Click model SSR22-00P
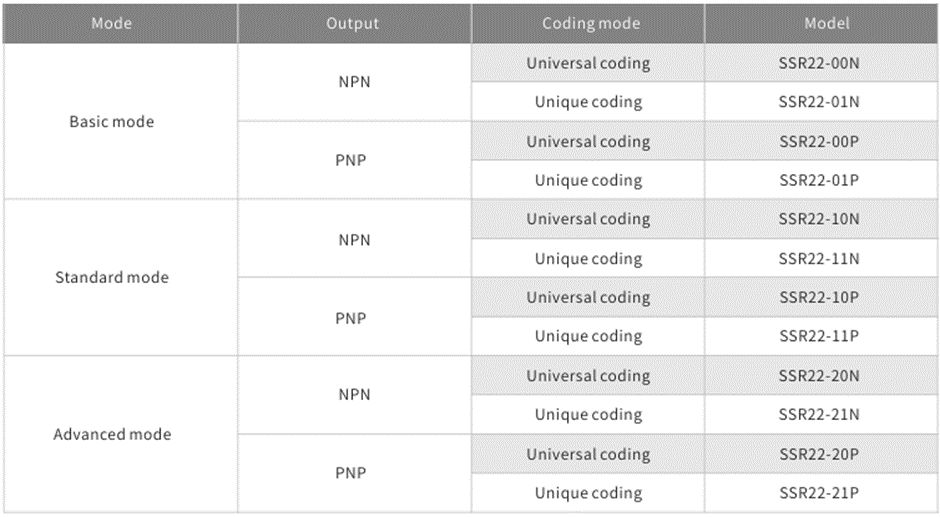The image size is (940, 517). [819, 141]
